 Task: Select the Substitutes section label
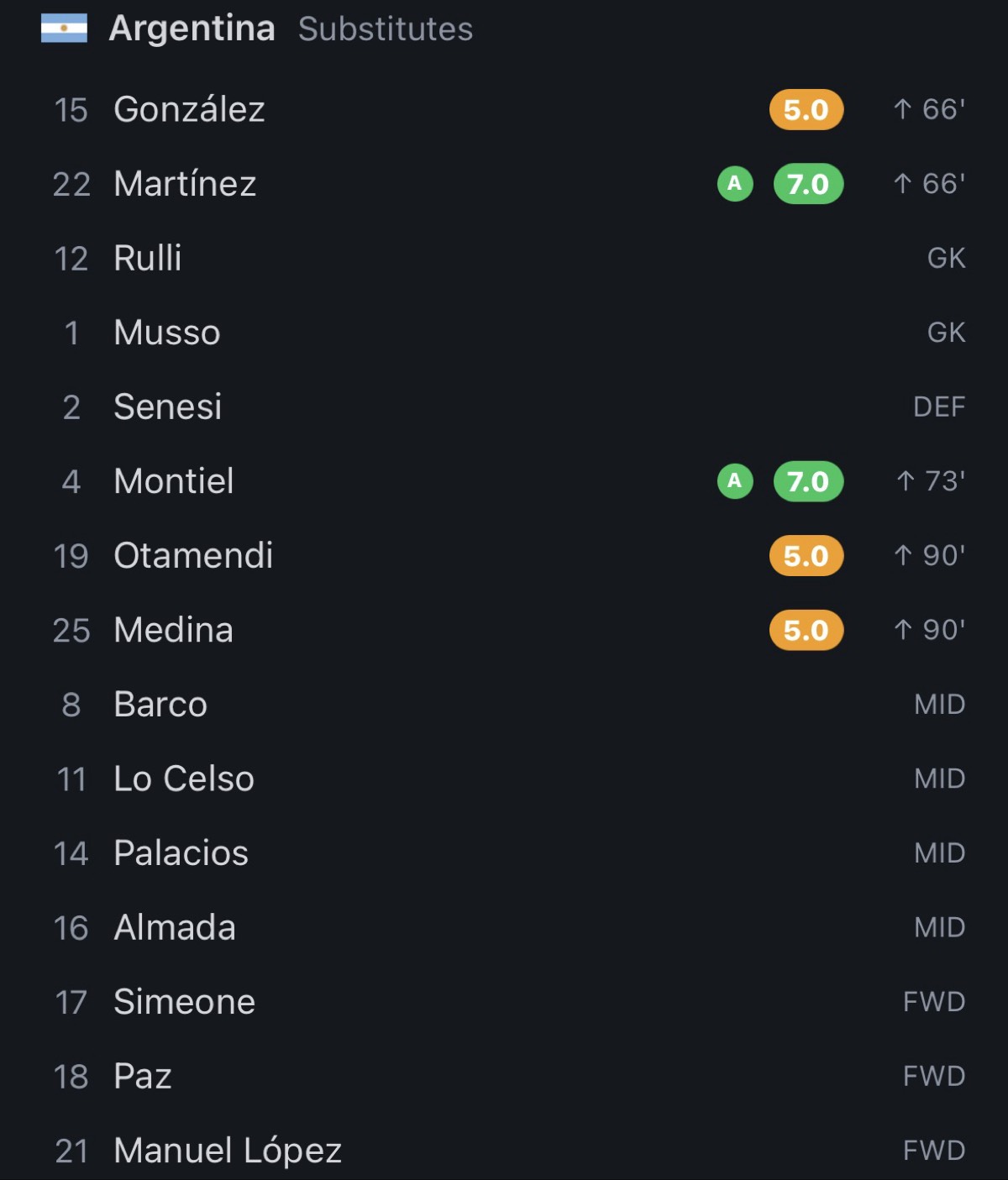coord(386,29)
